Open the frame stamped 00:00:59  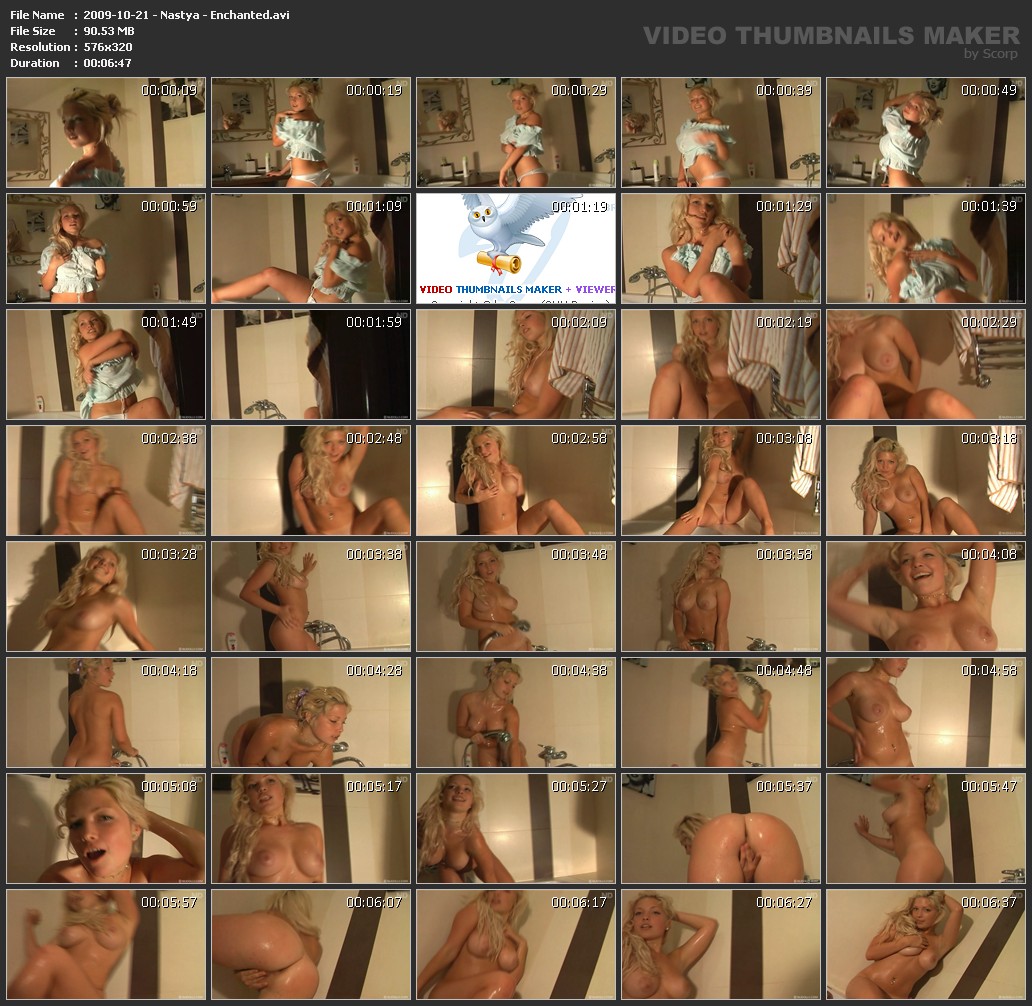tap(106, 249)
